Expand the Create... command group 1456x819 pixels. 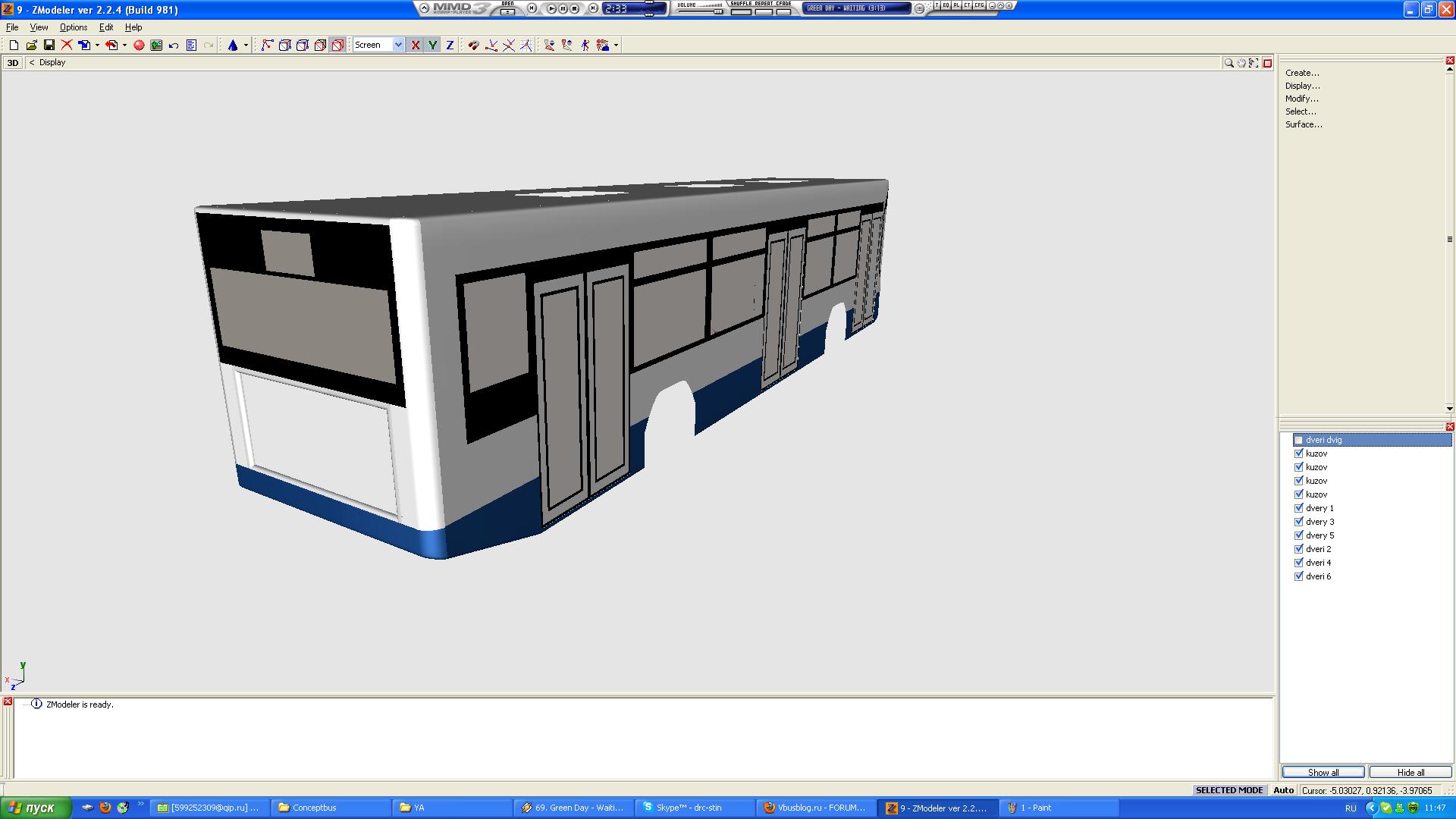pos(1302,73)
